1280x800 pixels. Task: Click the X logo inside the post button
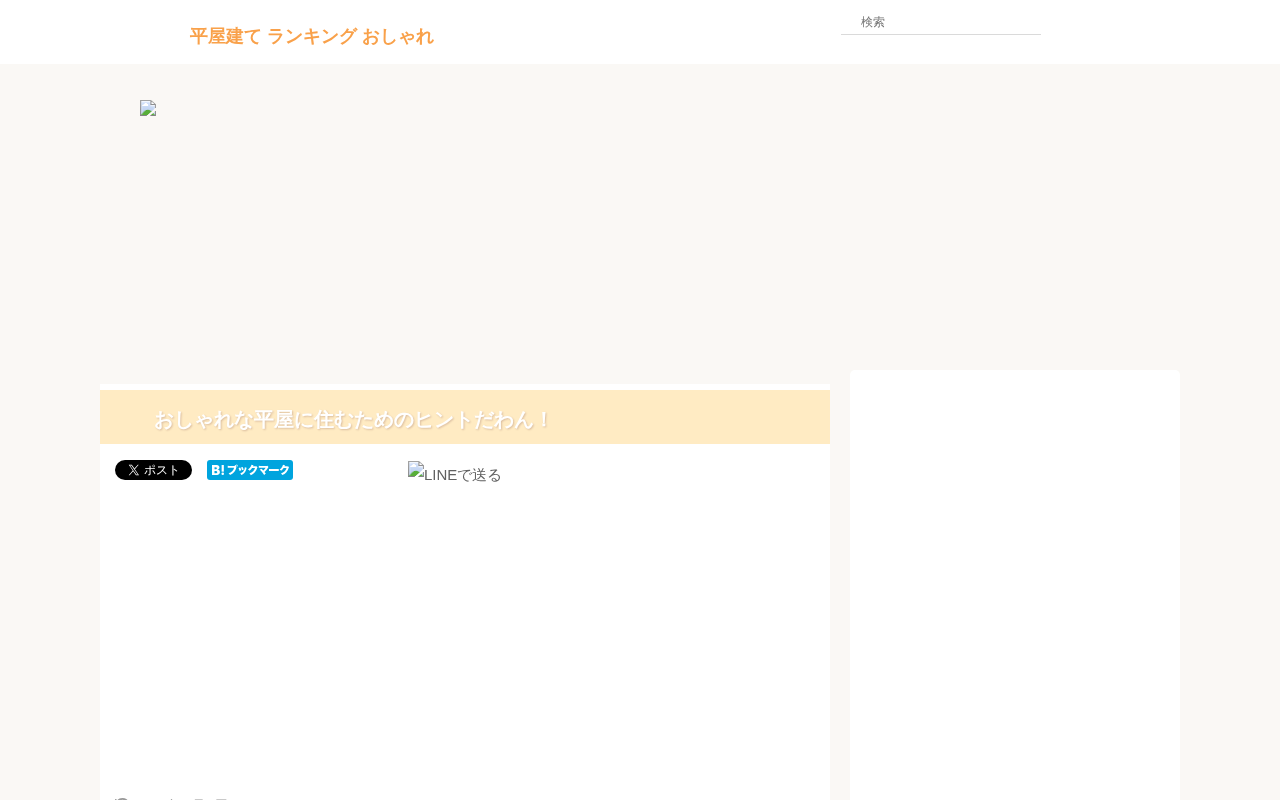(x=133, y=470)
